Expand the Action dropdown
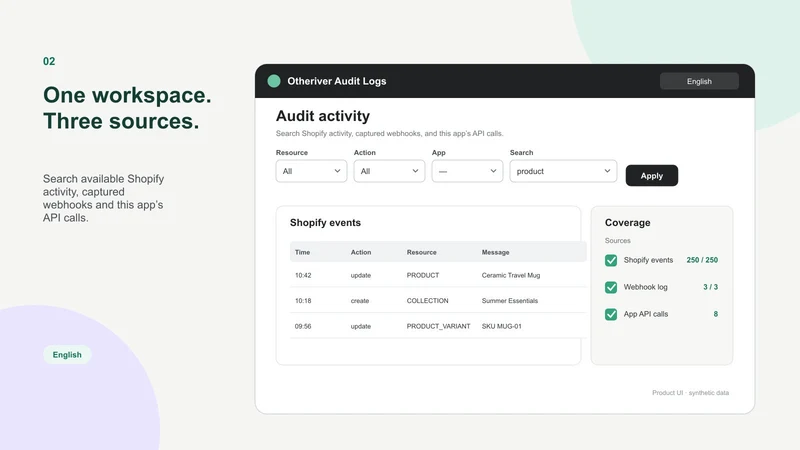Image resolution: width=800 pixels, height=450 pixels. coord(389,171)
